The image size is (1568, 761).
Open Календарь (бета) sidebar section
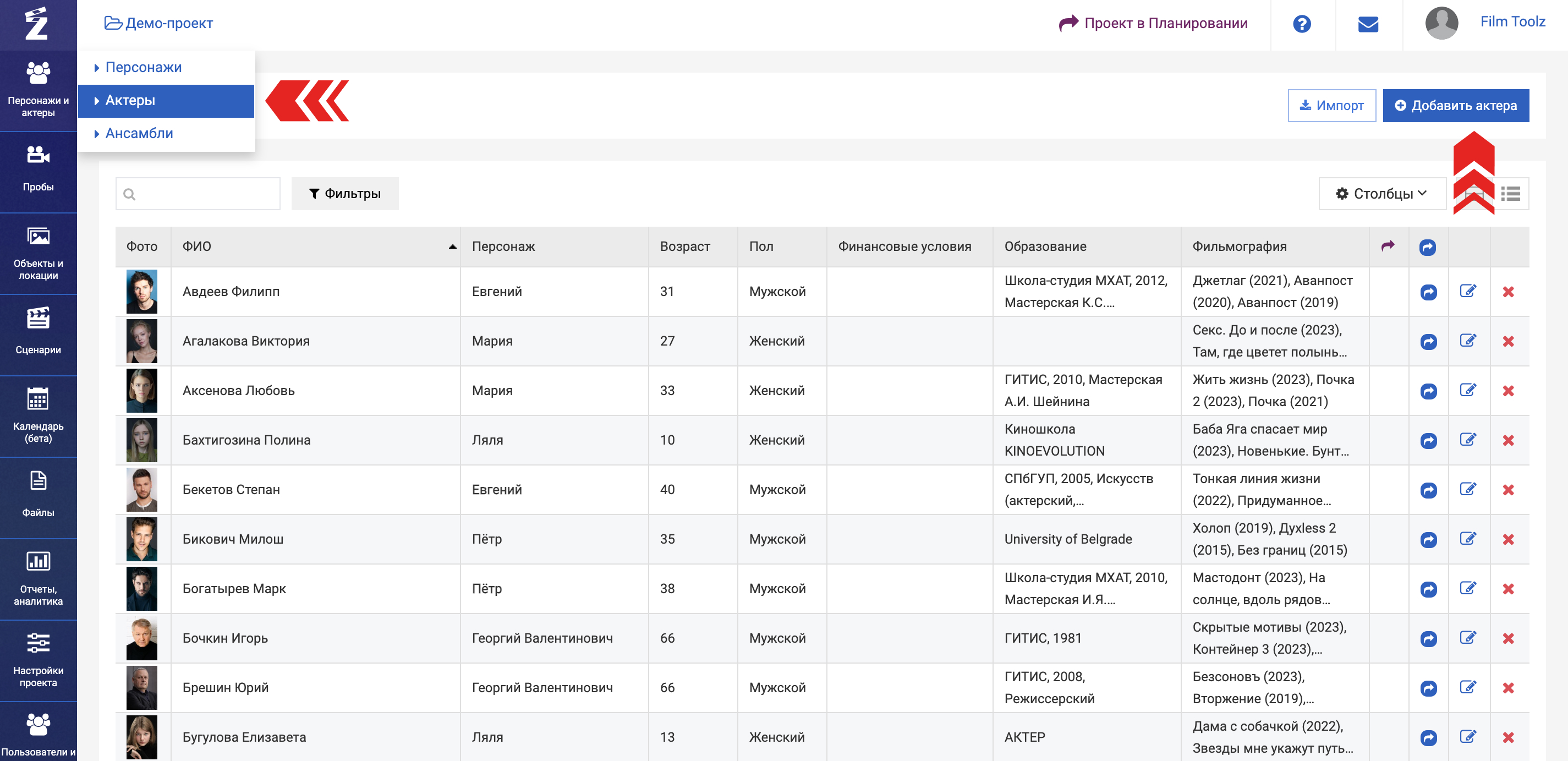point(39,416)
